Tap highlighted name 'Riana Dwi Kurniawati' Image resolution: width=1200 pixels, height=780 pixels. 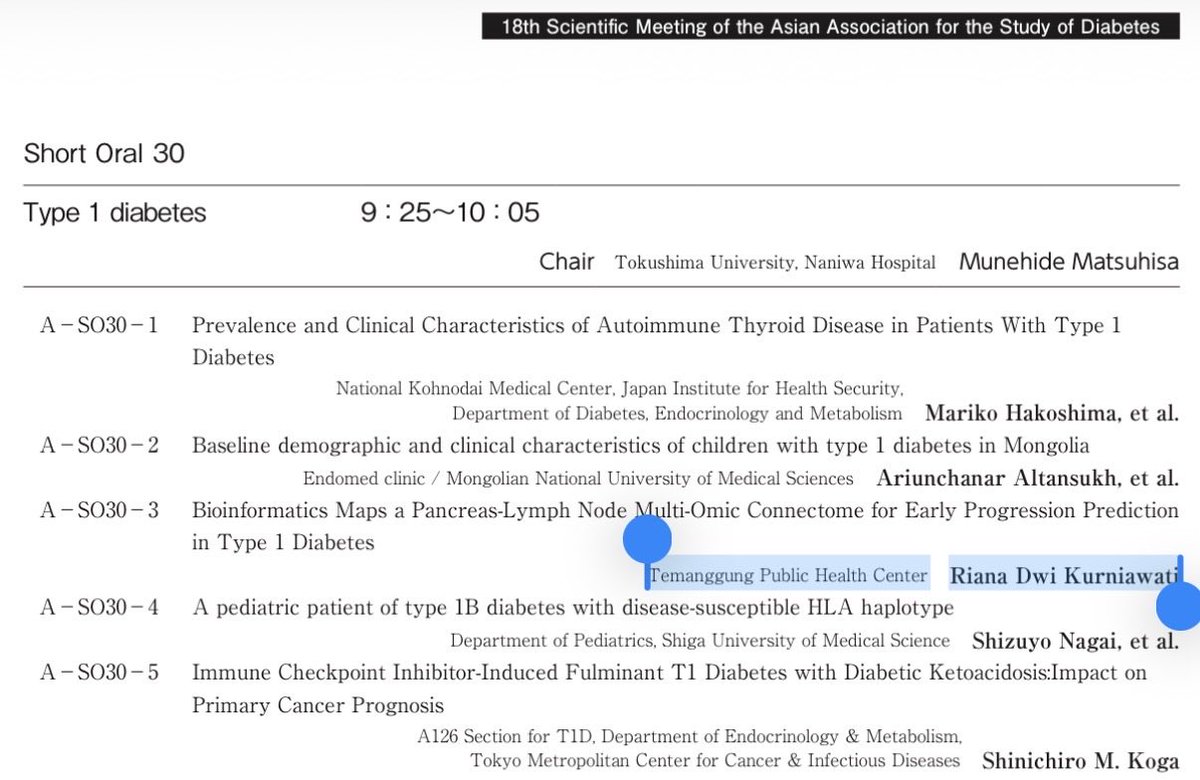coord(1064,576)
